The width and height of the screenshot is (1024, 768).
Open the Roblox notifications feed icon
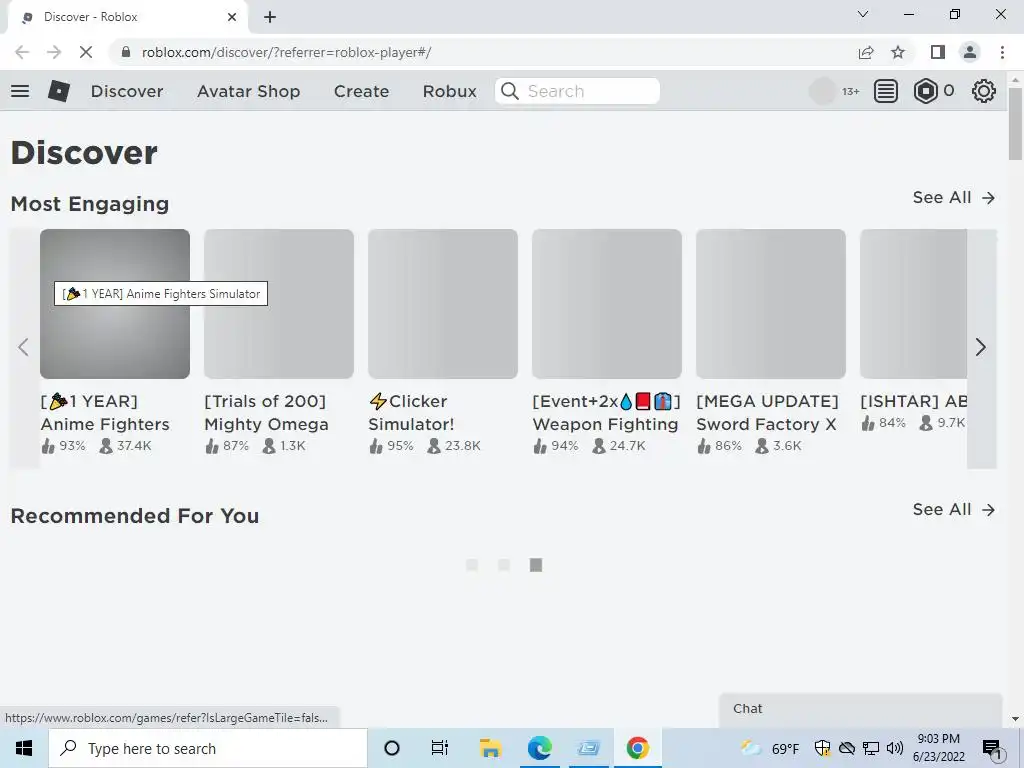point(885,91)
